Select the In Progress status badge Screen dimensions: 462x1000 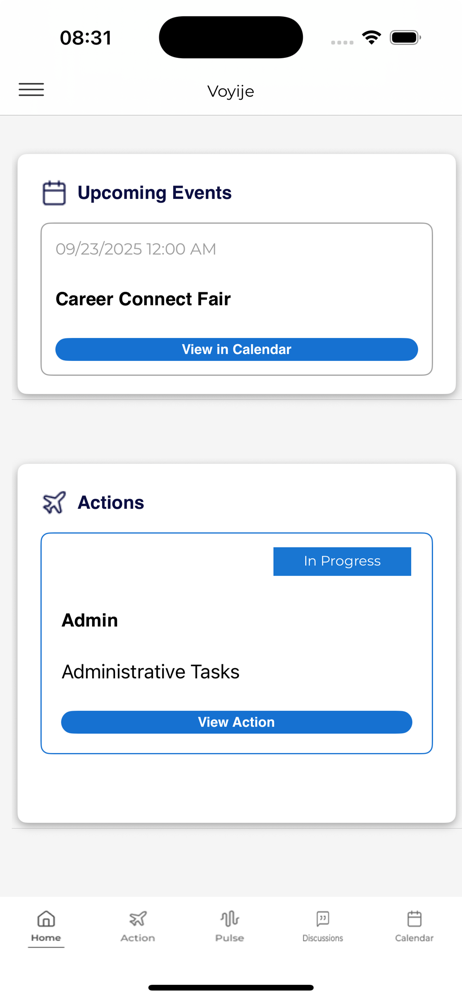click(342, 561)
